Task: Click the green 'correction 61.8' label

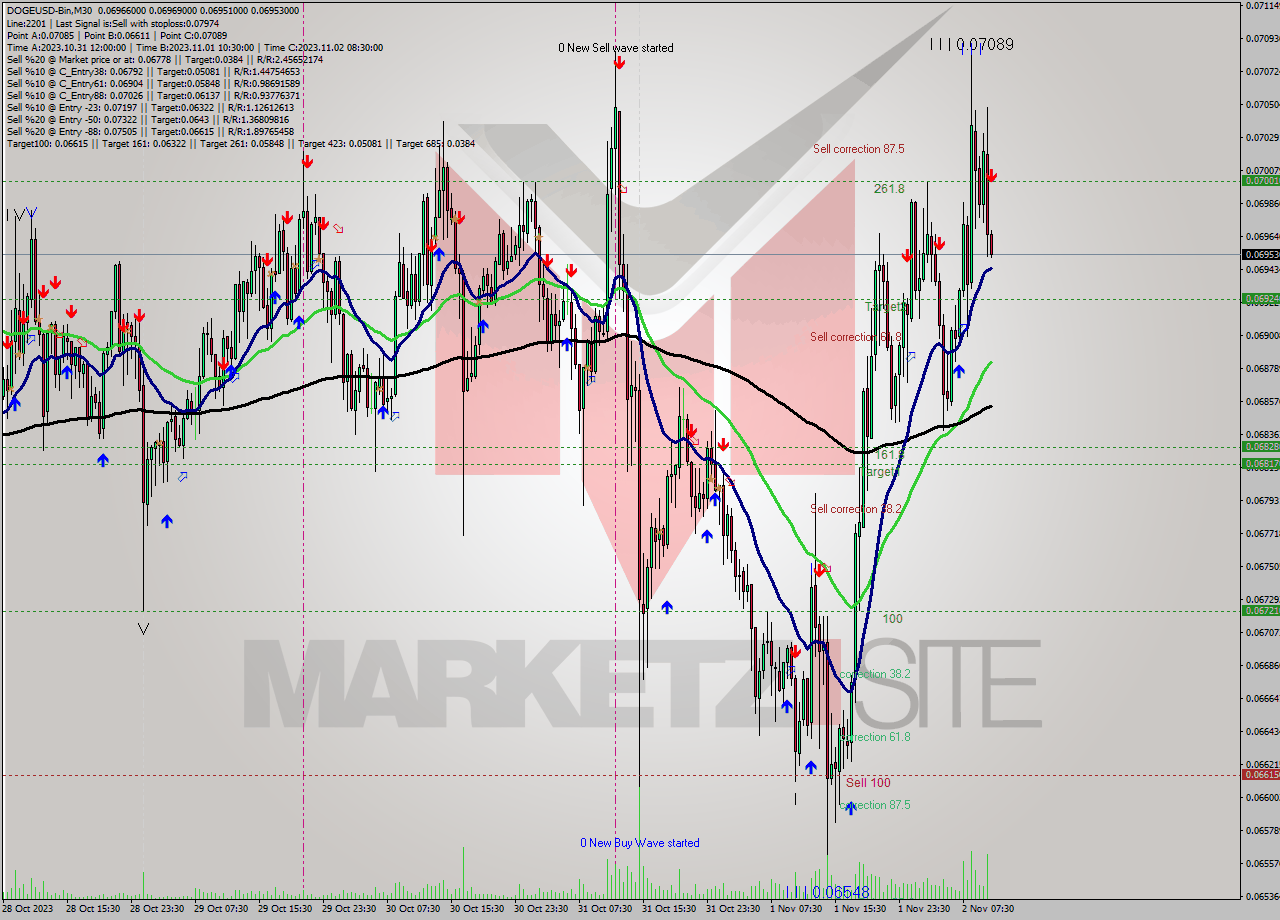Action: click(x=875, y=737)
